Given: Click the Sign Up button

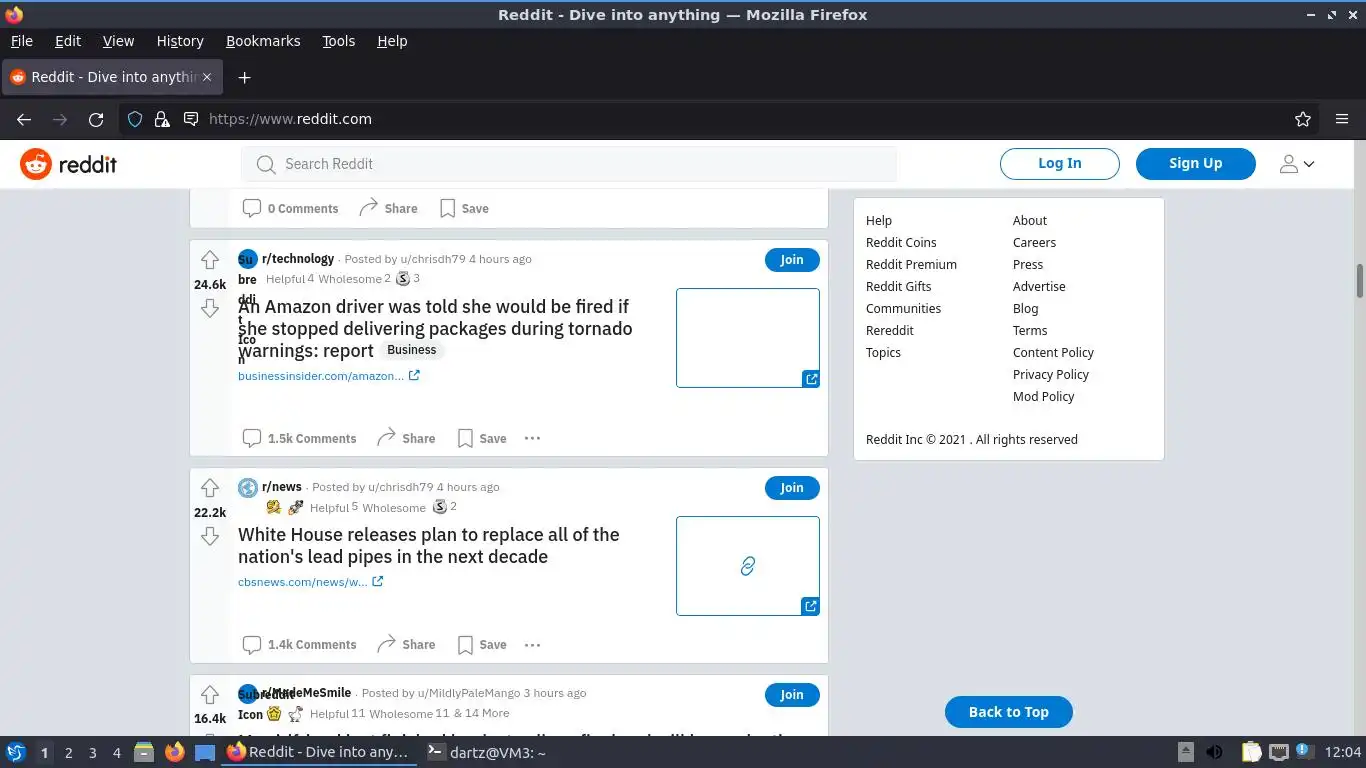Looking at the screenshot, I should pyautogui.click(x=1195, y=164).
